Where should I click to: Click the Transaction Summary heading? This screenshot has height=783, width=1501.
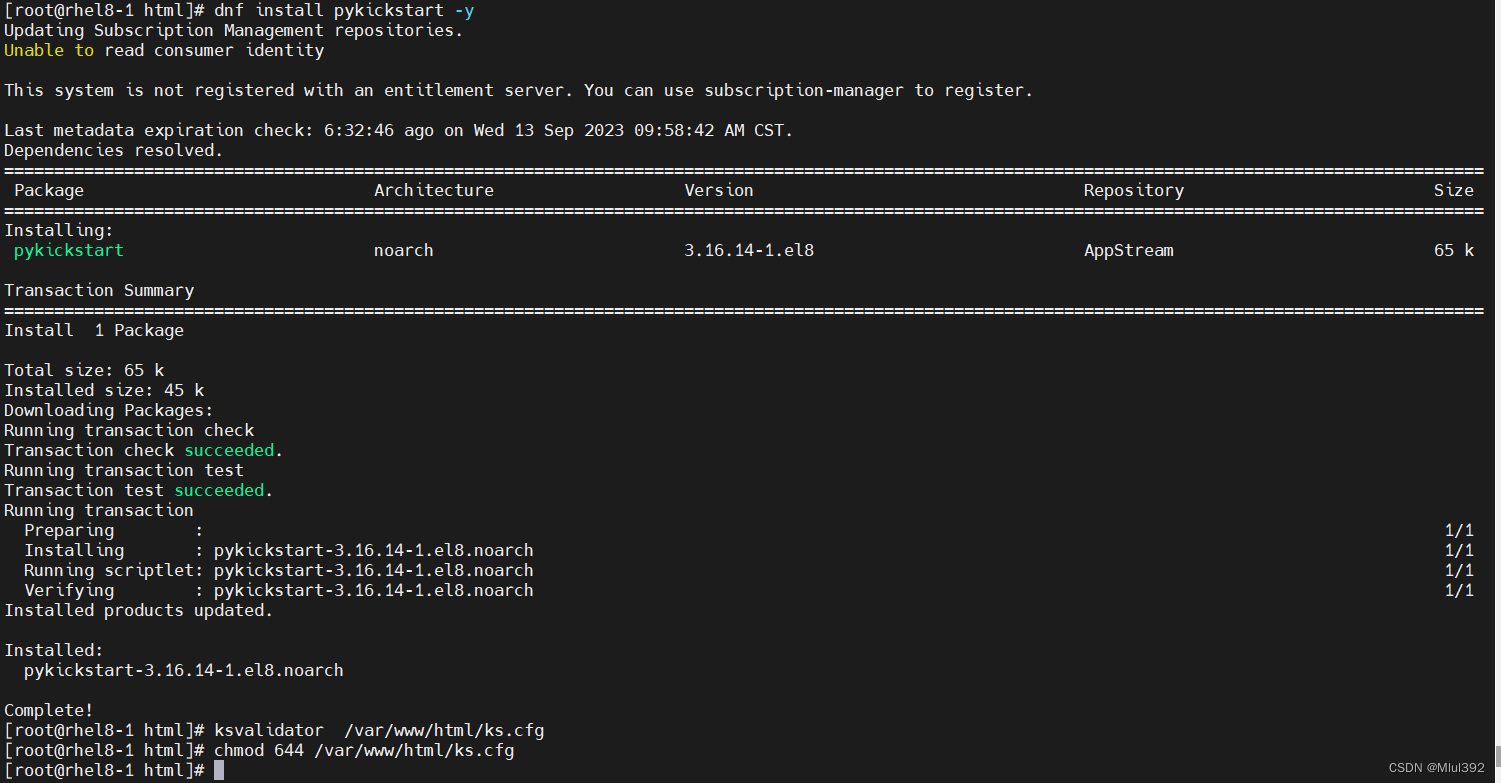[99, 290]
